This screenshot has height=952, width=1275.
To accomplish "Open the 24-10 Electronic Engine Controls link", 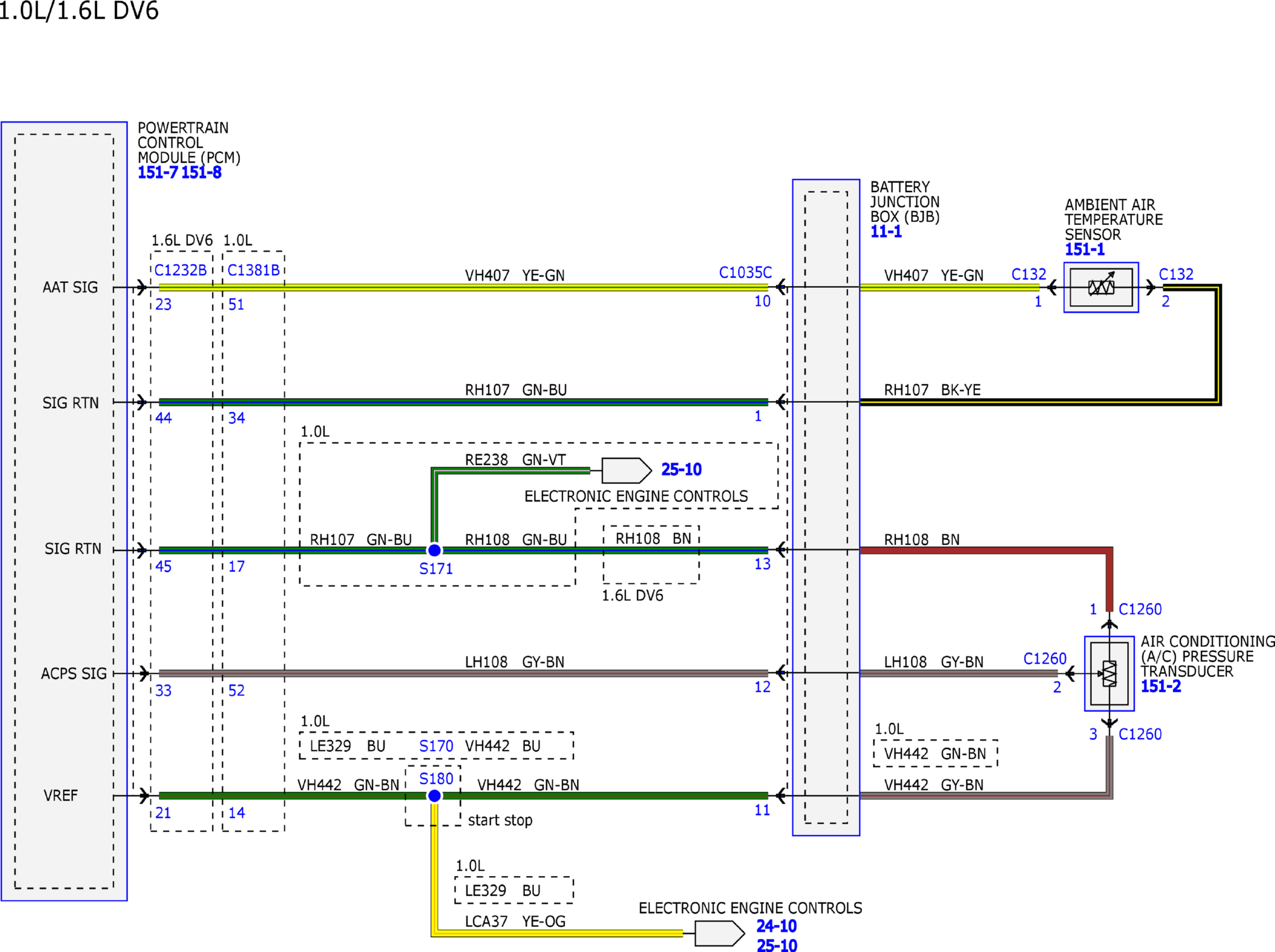I will pyautogui.click(x=776, y=926).
